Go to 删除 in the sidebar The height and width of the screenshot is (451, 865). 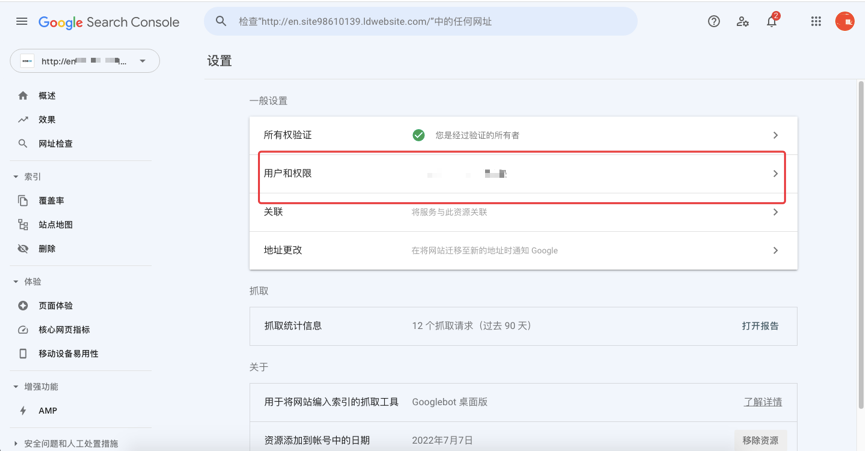click(x=47, y=249)
